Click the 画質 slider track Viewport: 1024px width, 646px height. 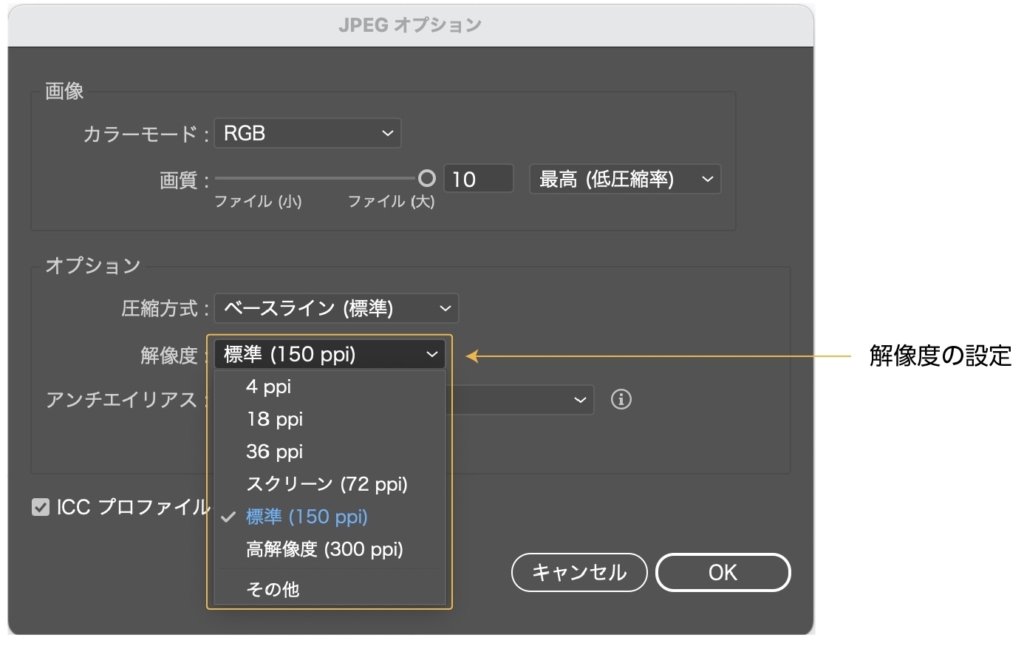[x=317, y=178]
